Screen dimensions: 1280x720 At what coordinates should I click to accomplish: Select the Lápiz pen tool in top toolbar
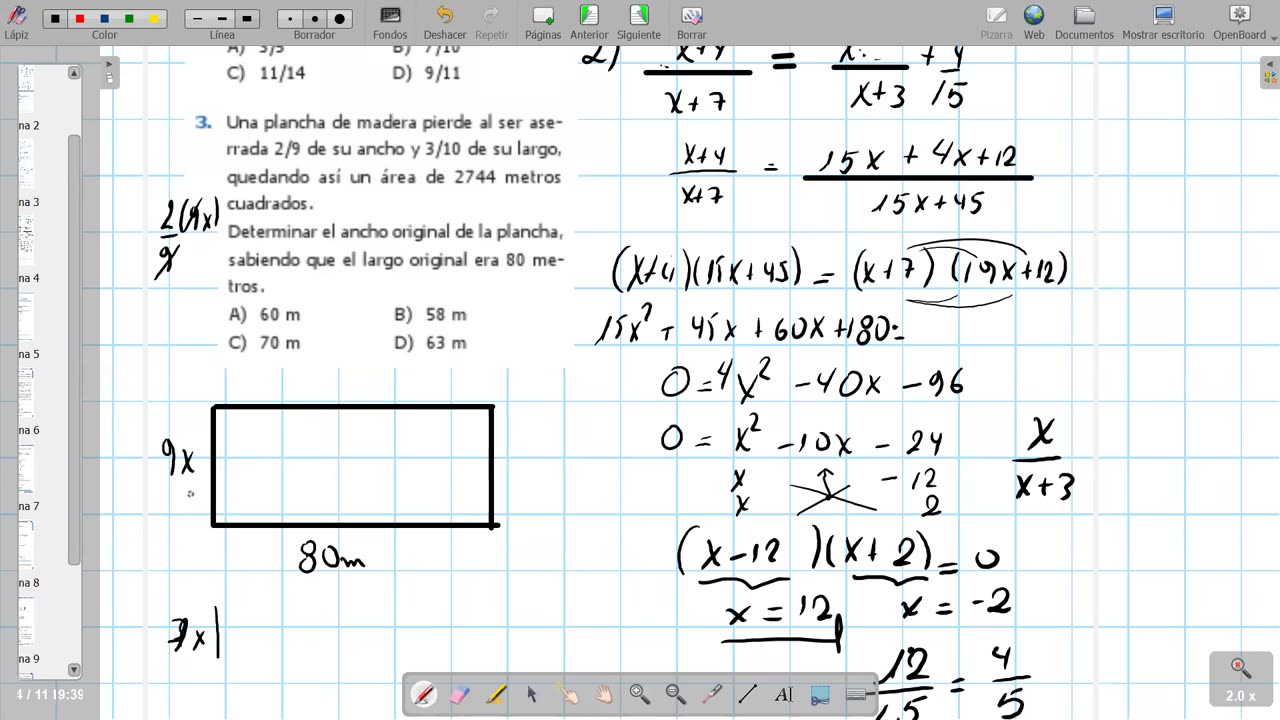click(16, 20)
